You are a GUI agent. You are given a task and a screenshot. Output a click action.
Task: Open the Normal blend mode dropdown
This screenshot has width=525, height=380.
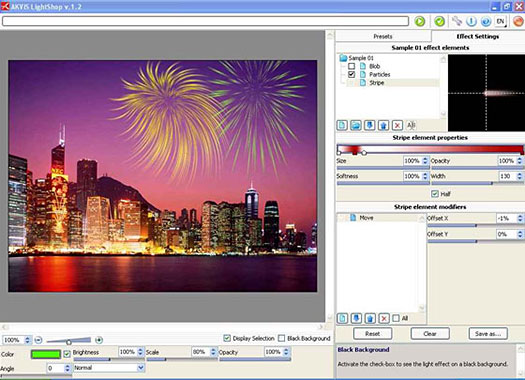(109, 368)
